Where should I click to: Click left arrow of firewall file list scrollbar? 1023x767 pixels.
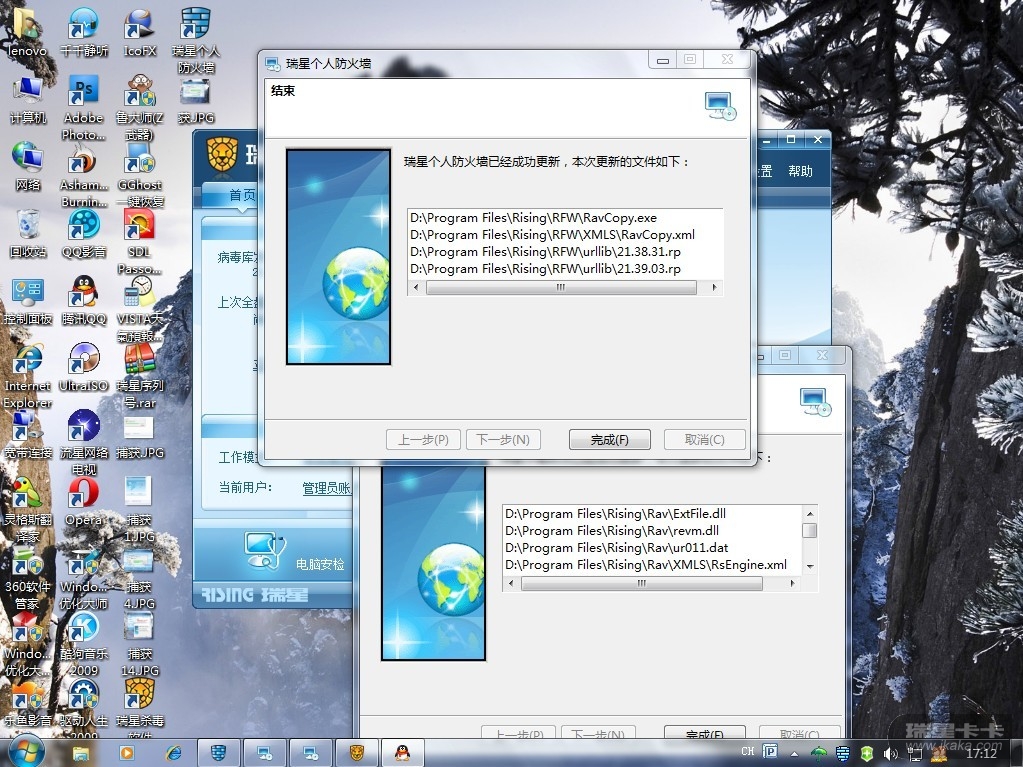[416, 287]
